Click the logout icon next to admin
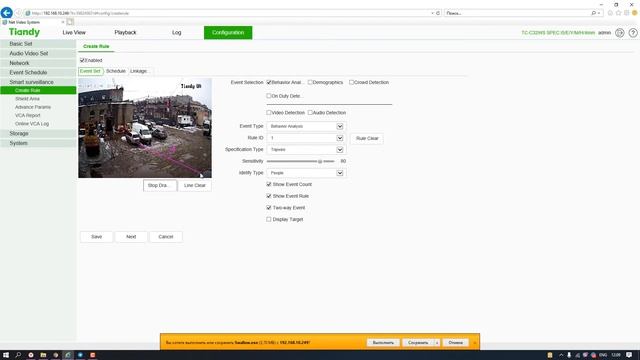This screenshot has width=640, height=360. (620, 33)
